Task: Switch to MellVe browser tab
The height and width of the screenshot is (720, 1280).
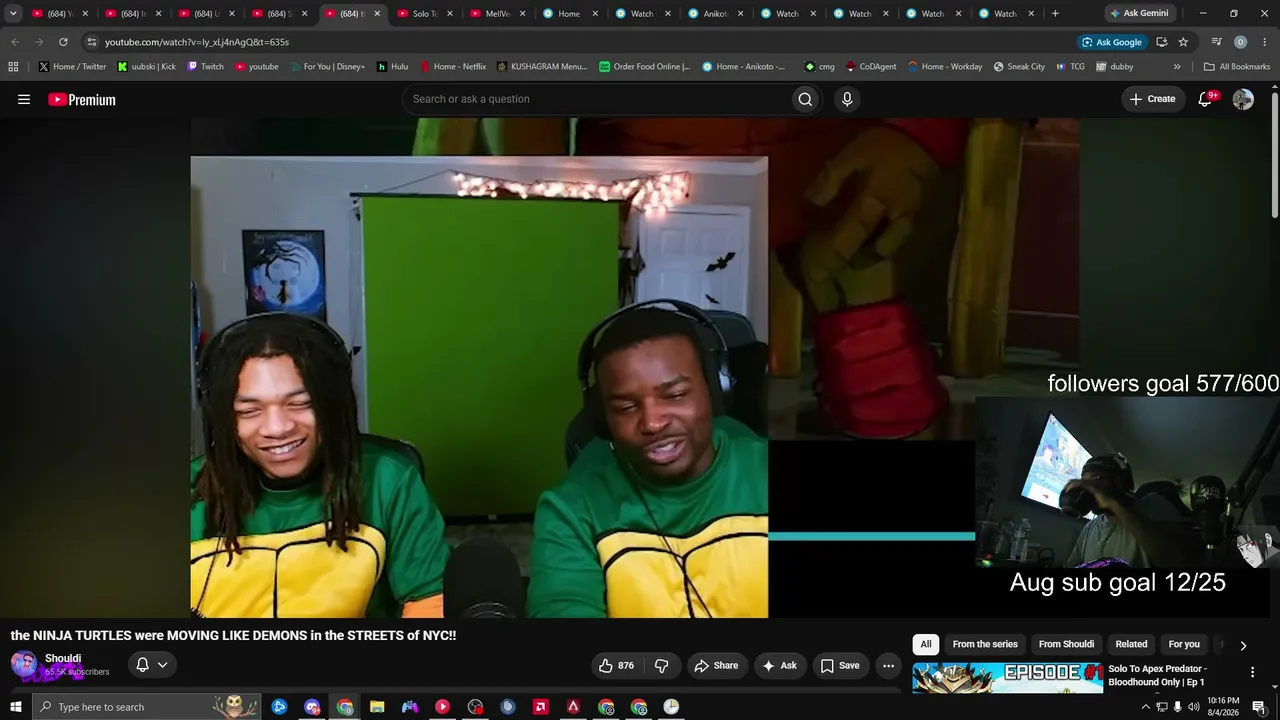Action: coord(498,14)
